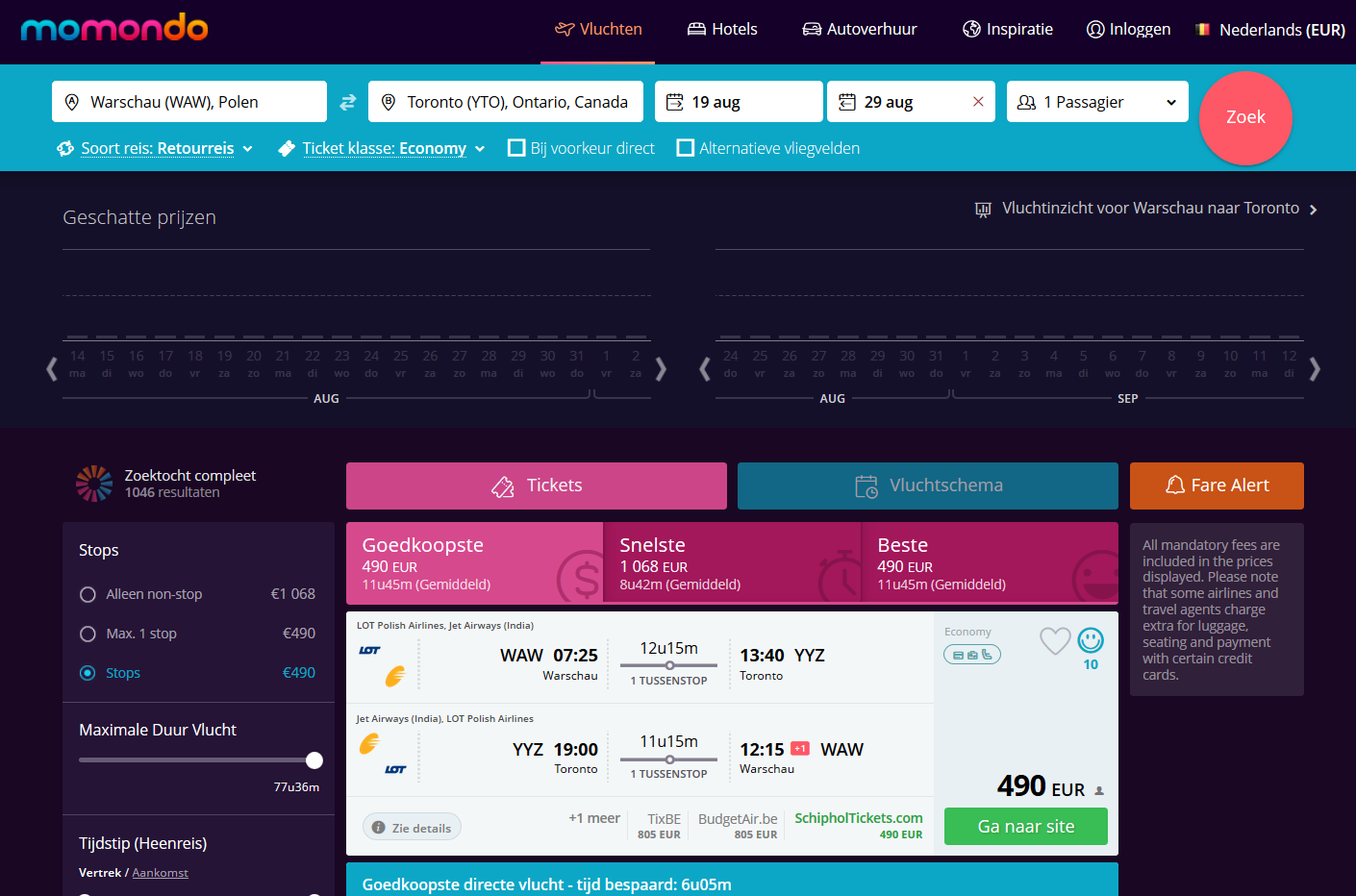The width and height of the screenshot is (1356, 896).
Task: Click the Belgian flag icon
Action: pyautogui.click(x=1202, y=29)
